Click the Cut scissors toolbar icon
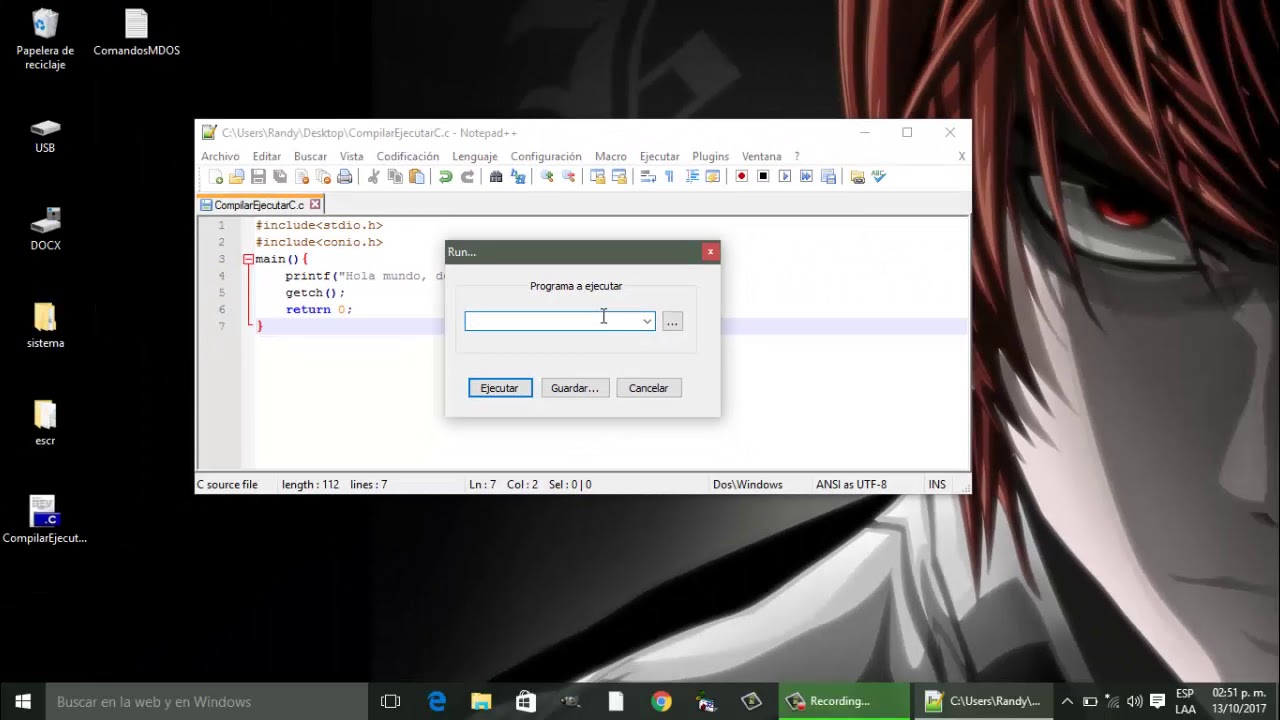Viewport: 1280px width, 720px height. (x=374, y=177)
